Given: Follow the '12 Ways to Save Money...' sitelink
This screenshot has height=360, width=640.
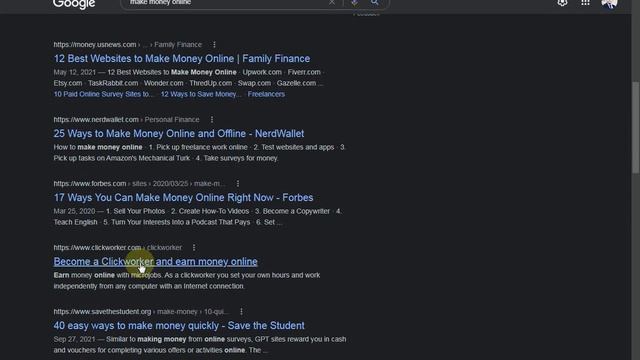Looking at the screenshot, I should point(201,94).
